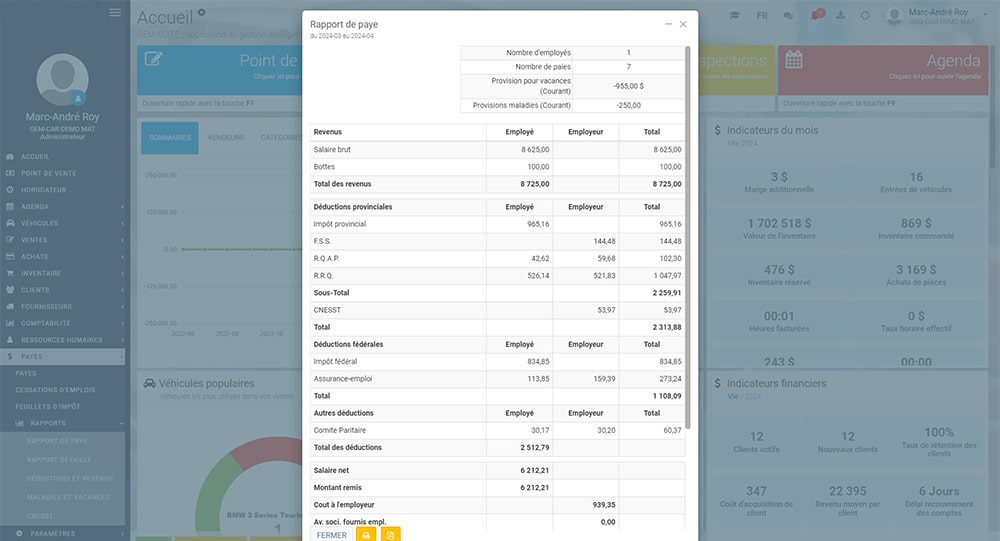Screen dimensions: 1000x541
Task: Click the hamburger menu icon in sidebar
Action: click(x=115, y=13)
